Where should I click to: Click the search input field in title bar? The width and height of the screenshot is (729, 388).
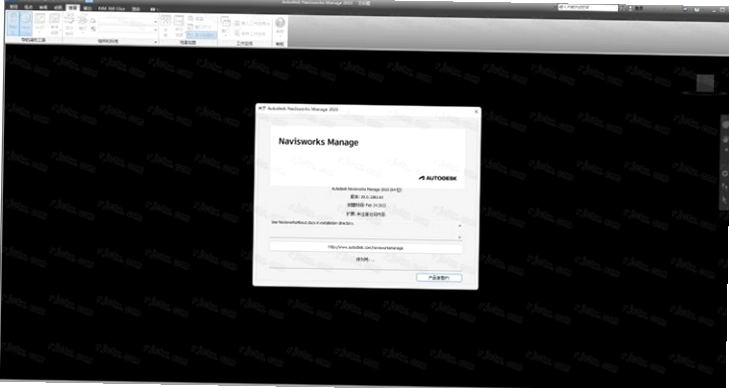click(x=588, y=7)
